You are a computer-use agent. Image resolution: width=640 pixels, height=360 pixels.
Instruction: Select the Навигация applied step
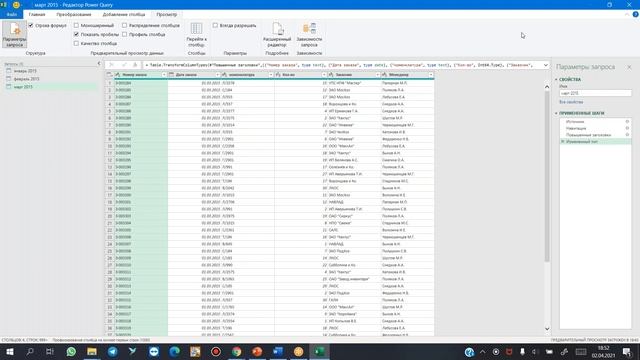[576, 128]
